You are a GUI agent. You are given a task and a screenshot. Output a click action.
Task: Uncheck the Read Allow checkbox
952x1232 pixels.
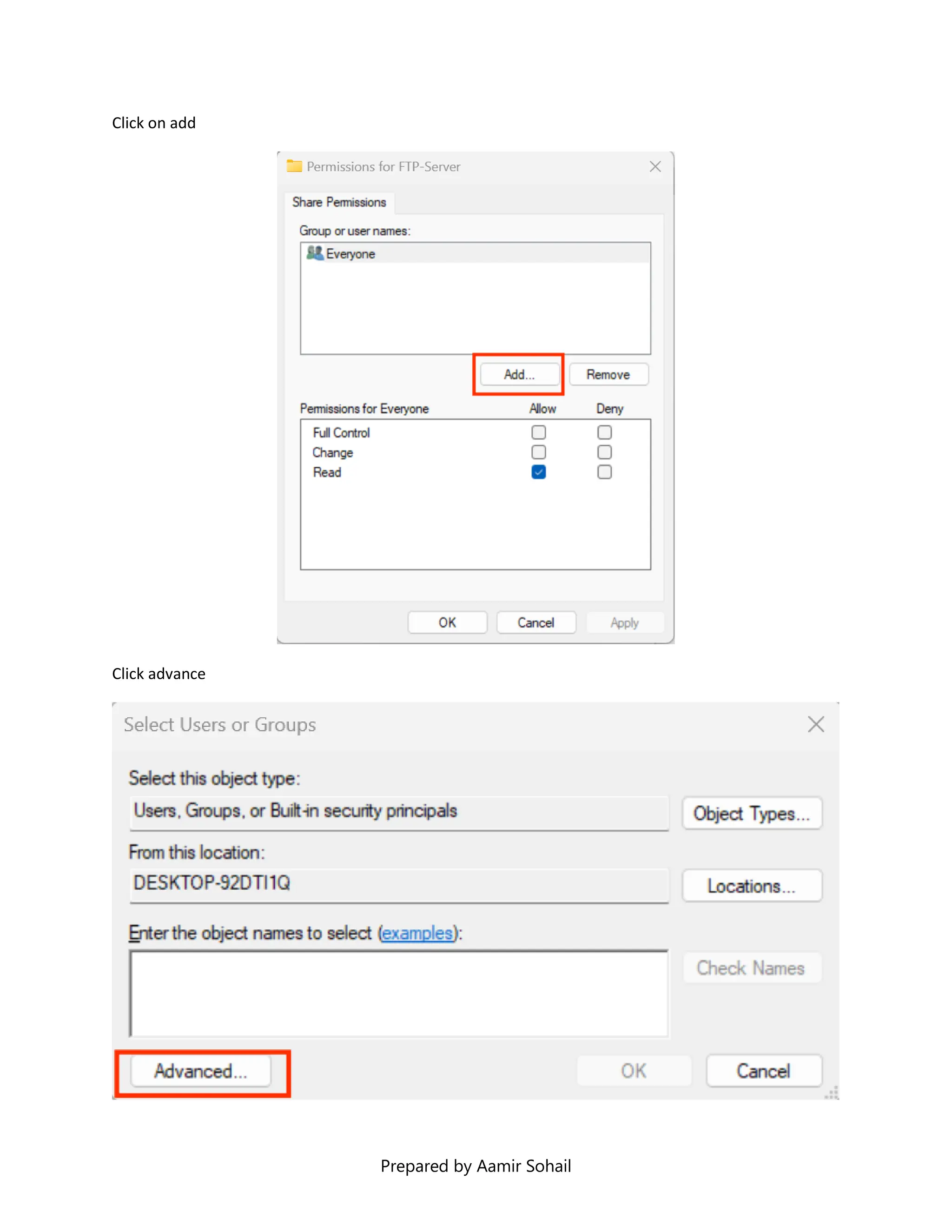click(x=539, y=472)
